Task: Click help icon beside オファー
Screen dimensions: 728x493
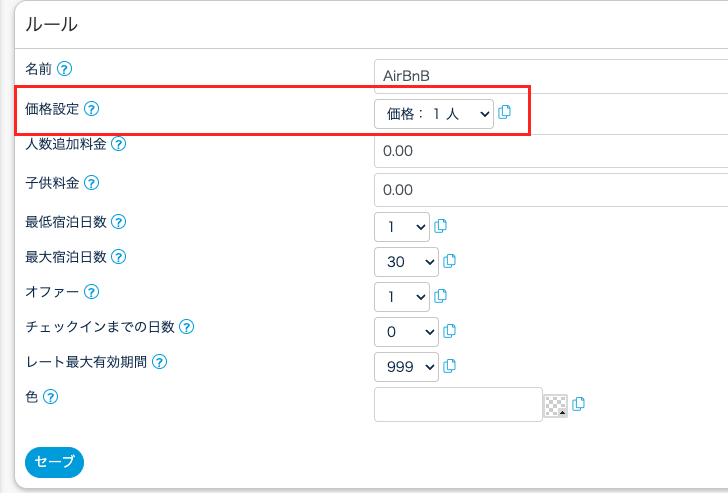Action: 92,292
